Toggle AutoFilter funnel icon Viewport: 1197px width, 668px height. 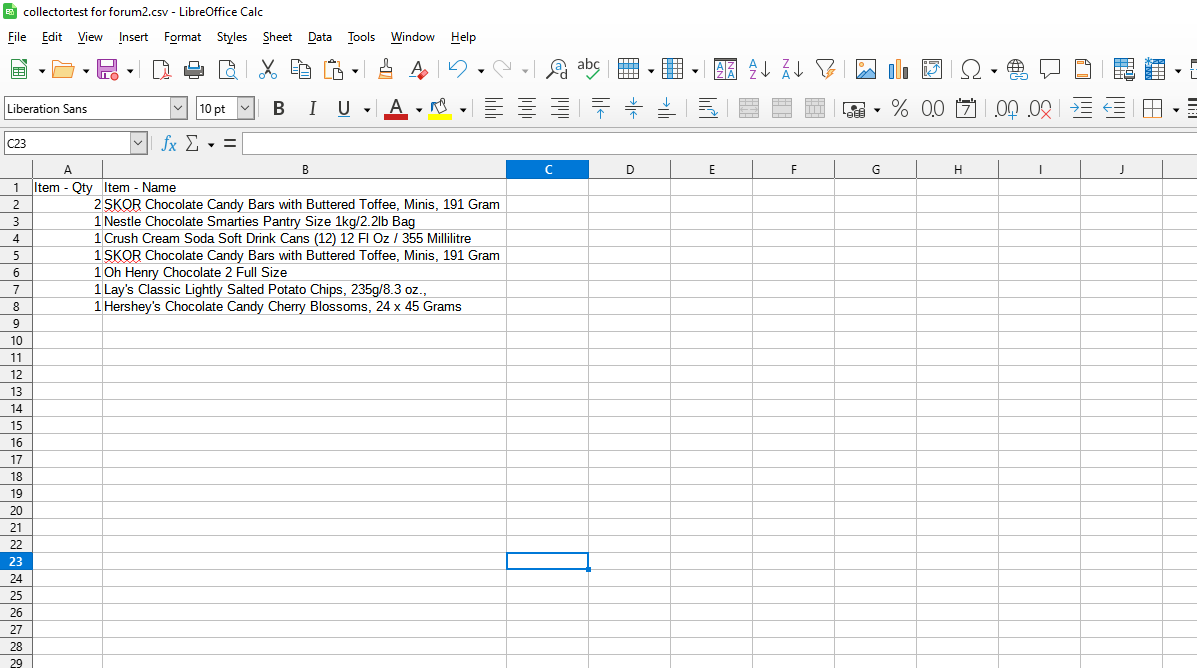pos(825,69)
